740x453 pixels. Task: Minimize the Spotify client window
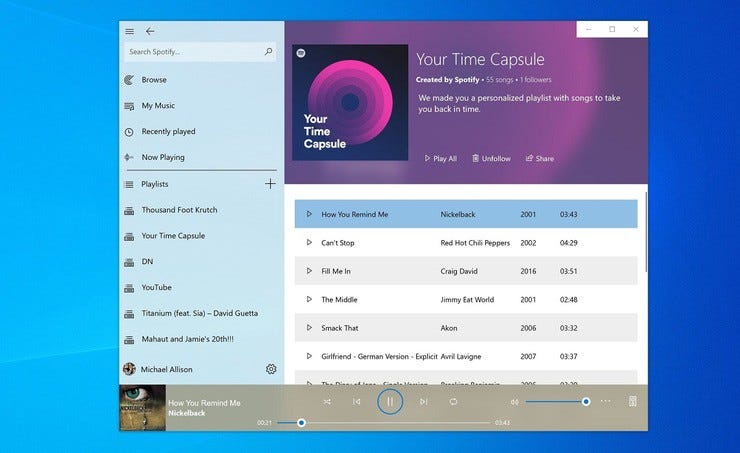click(x=589, y=29)
